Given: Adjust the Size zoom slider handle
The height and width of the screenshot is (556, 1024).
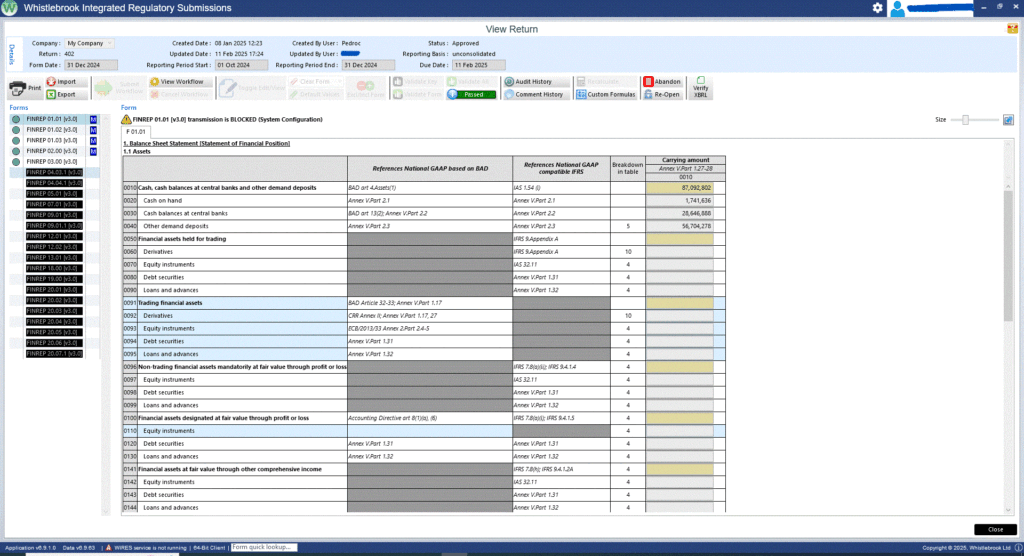Looking at the screenshot, I should (965, 119).
